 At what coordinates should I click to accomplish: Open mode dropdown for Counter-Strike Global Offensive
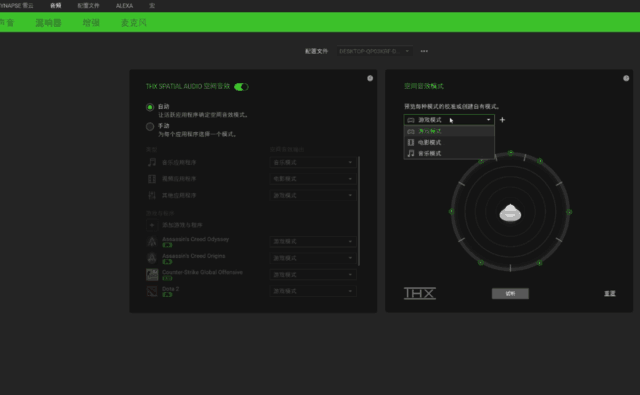point(313,275)
